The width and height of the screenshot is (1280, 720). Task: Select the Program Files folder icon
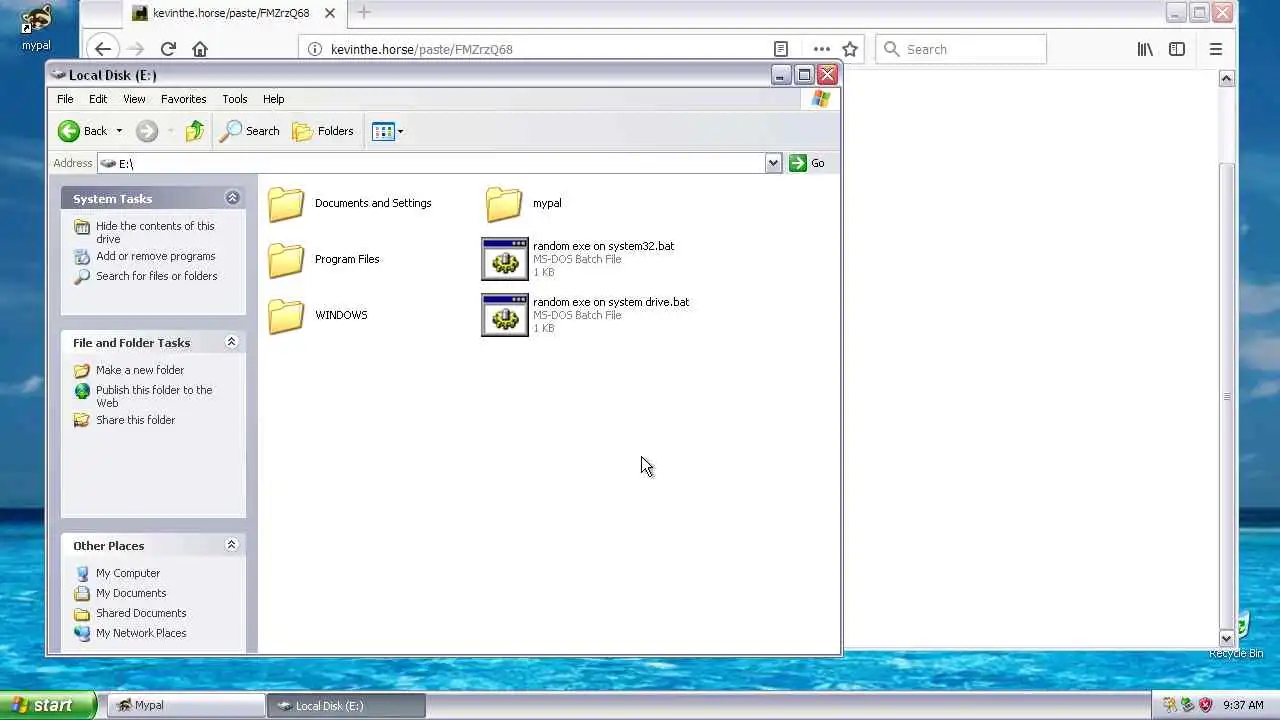coord(286,259)
